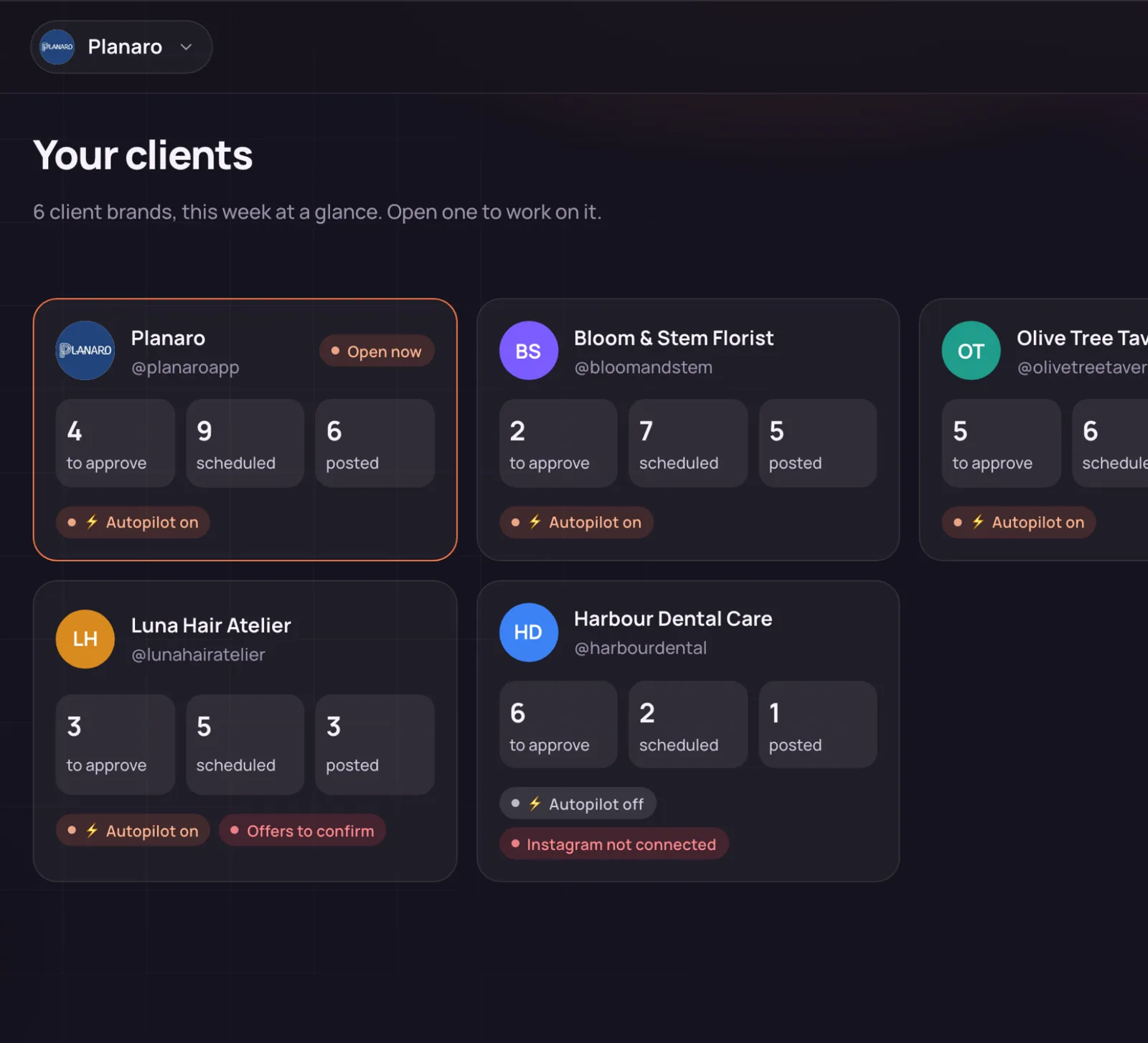The image size is (1148, 1043).
Task: Click the LH avatar for Luna Hair Atelier
Action: [85, 639]
